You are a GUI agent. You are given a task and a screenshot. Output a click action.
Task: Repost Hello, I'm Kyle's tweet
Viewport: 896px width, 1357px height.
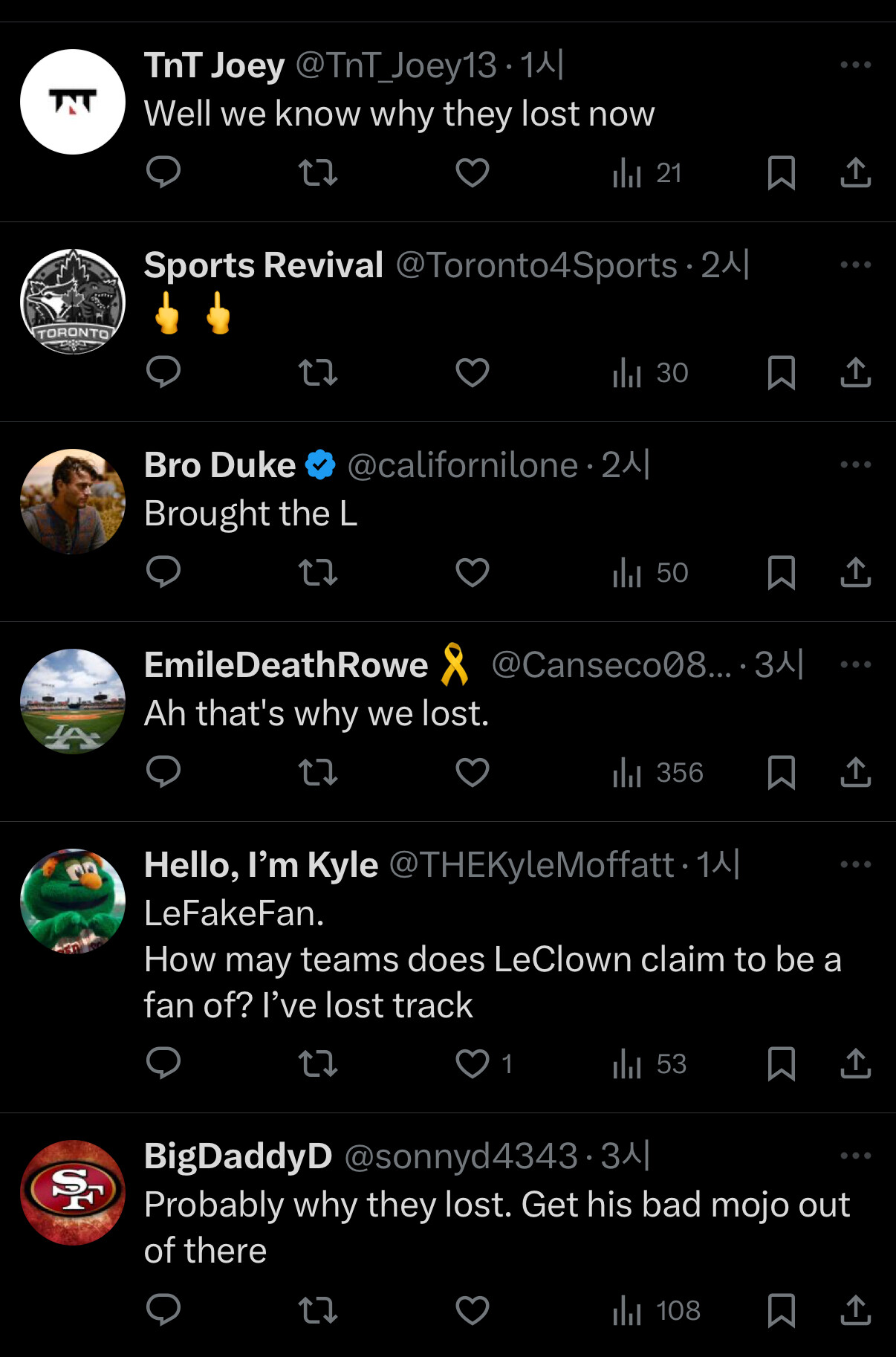tap(318, 1063)
